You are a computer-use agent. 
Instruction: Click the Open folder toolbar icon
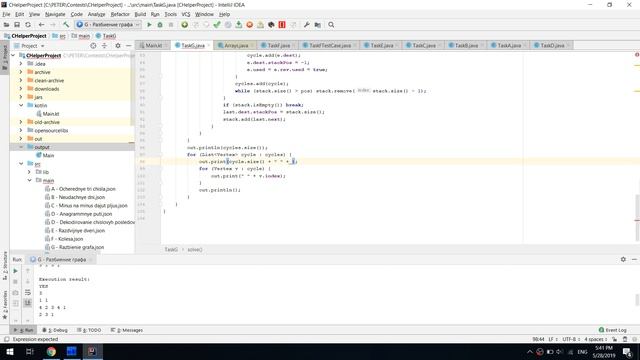point(6,25)
